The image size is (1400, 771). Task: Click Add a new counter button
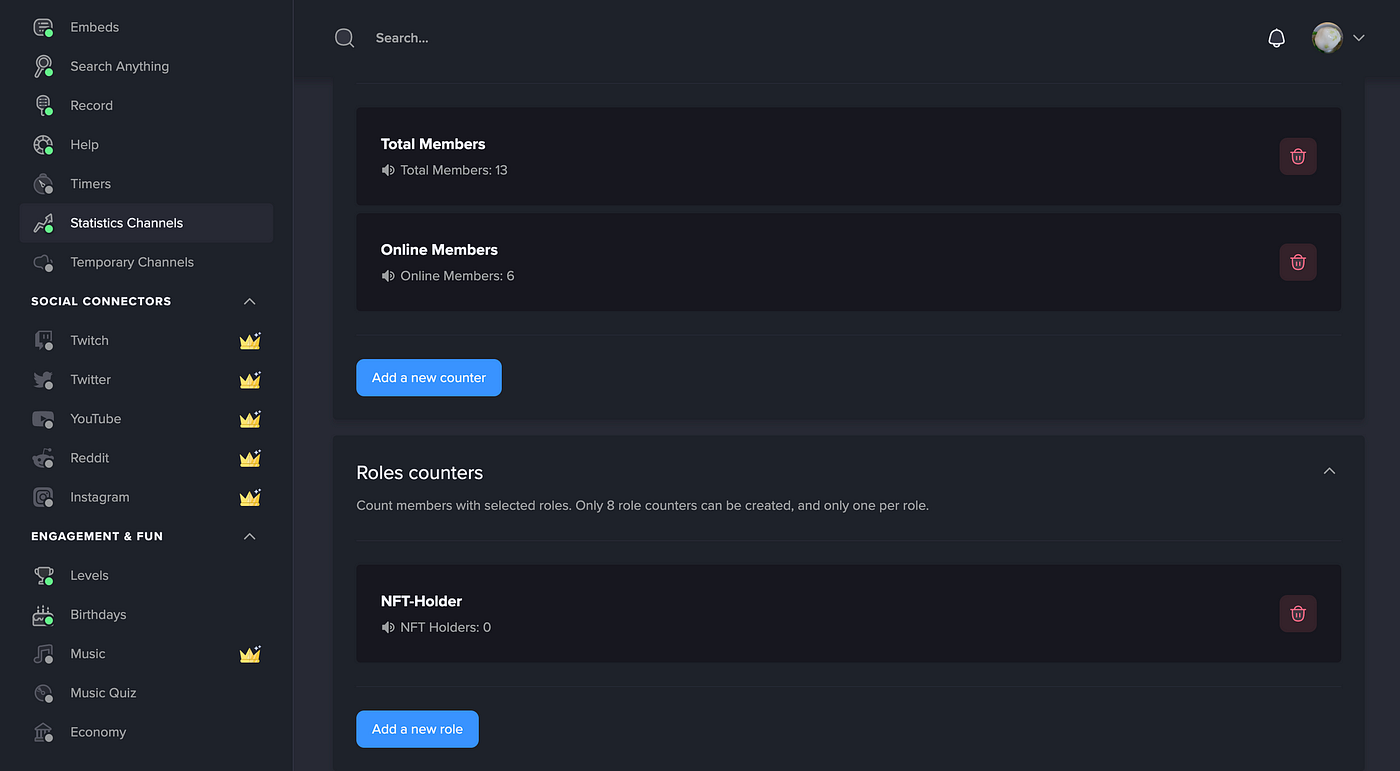pyautogui.click(x=428, y=377)
